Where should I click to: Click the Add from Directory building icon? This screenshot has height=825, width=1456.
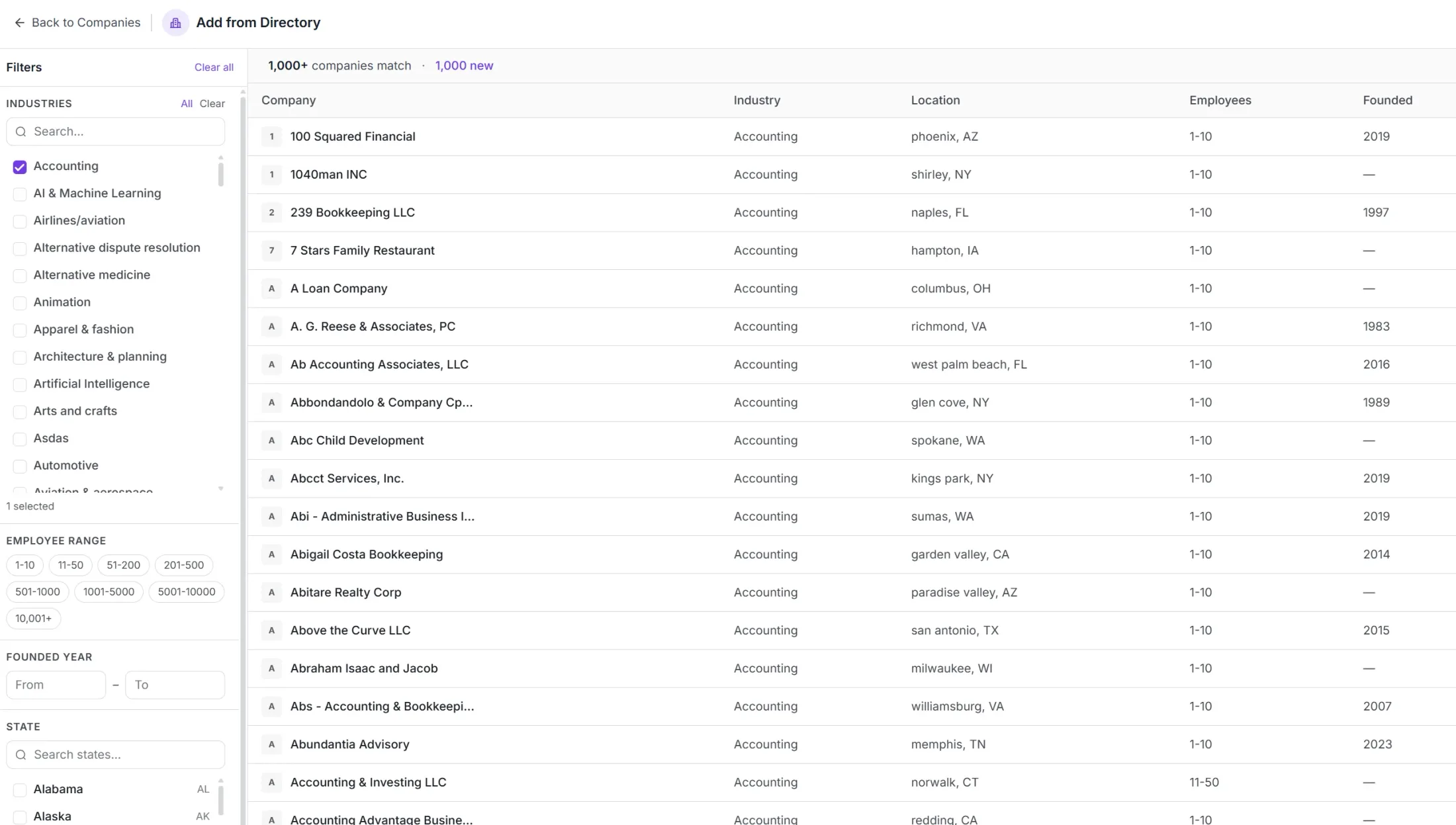[175, 22]
